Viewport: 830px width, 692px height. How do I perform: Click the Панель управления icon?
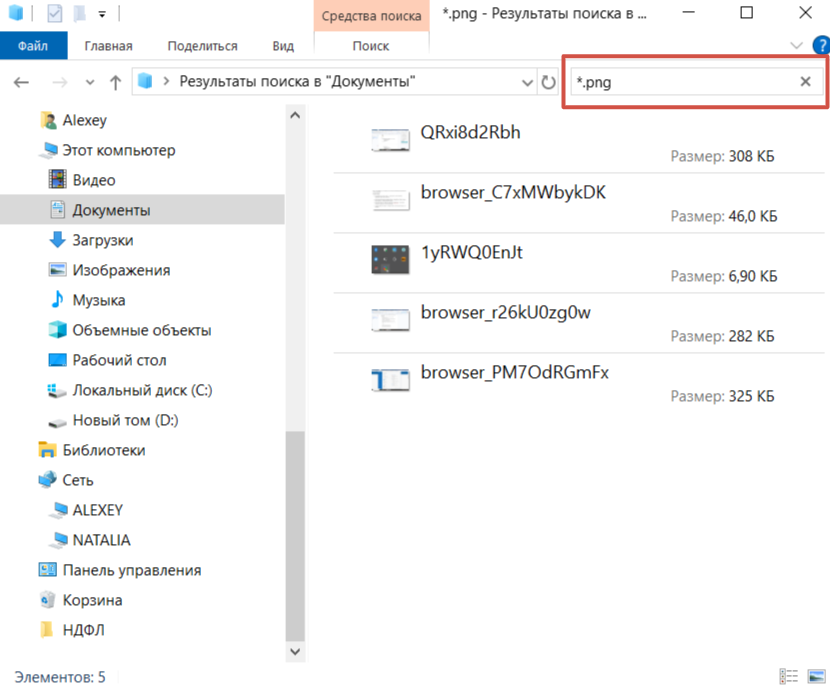click(48, 570)
